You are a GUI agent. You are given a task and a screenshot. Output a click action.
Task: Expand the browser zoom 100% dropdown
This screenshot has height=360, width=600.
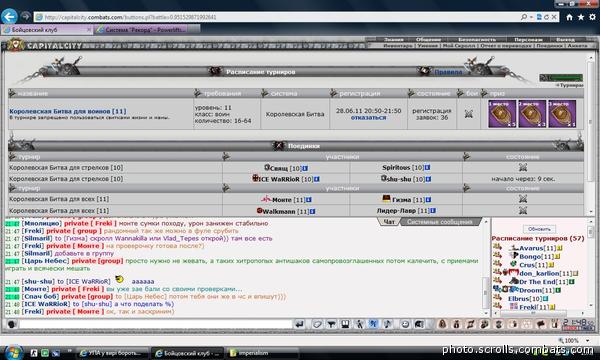pos(587,340)
